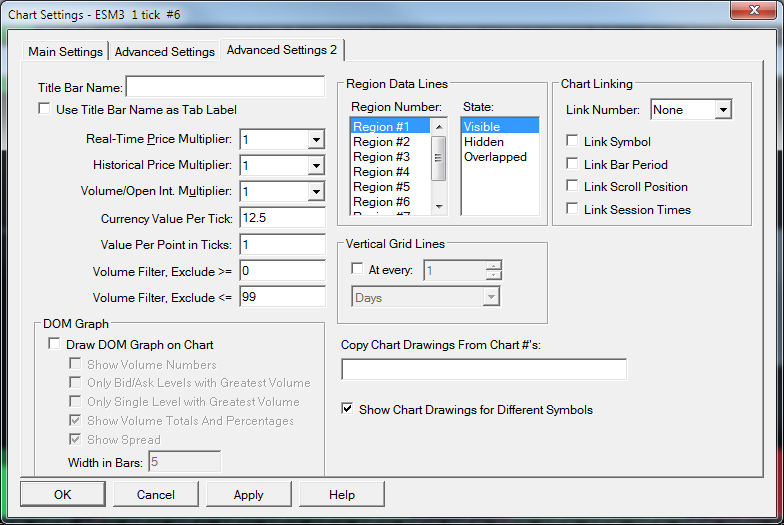Click the region list scrollbar thumb
The image size is (784, 525).
pos(438,158)
